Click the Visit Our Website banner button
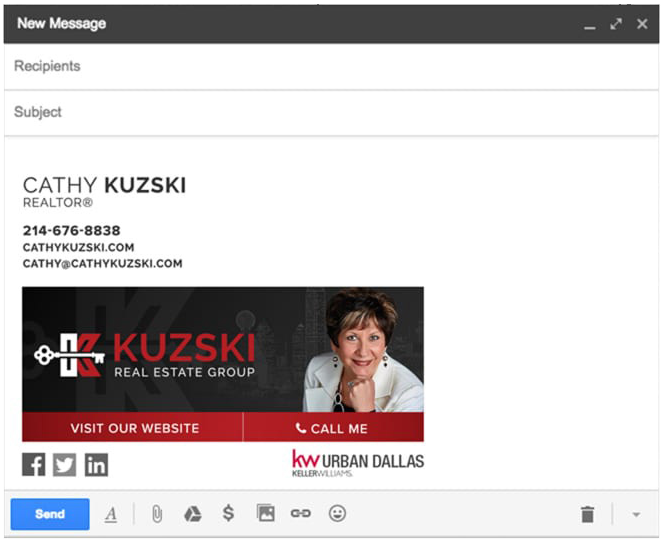The image size is (663, 543). coord(134,428)
